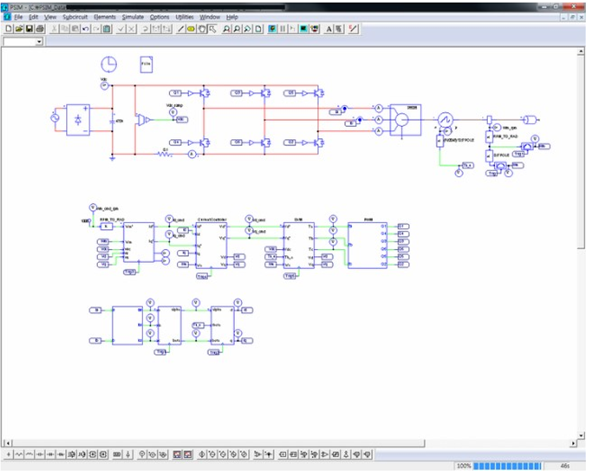The width and height of the screenshot is (592, 474).
Task: Click the simulation progress bar in the status bar
Action: (507, 466)
